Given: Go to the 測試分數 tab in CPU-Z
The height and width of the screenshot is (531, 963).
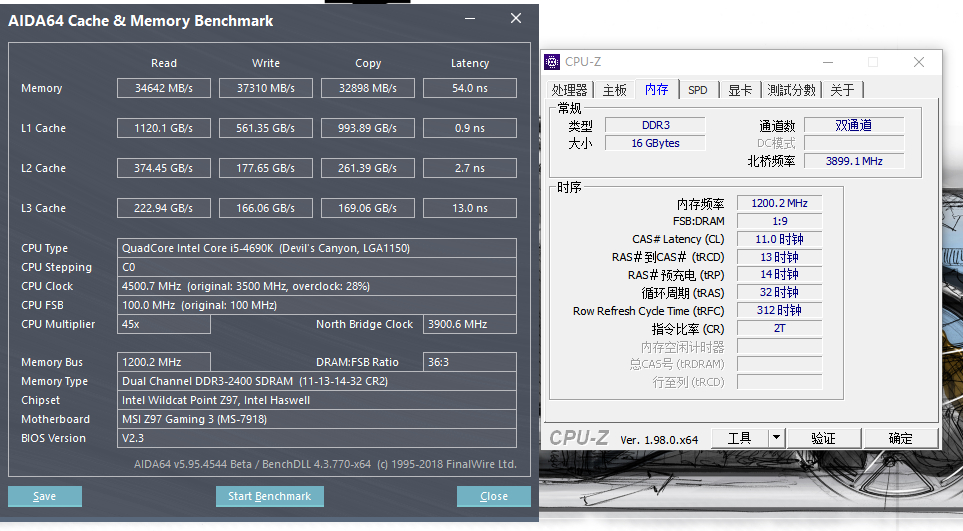Looking at the screenshot, I should 791,90.
